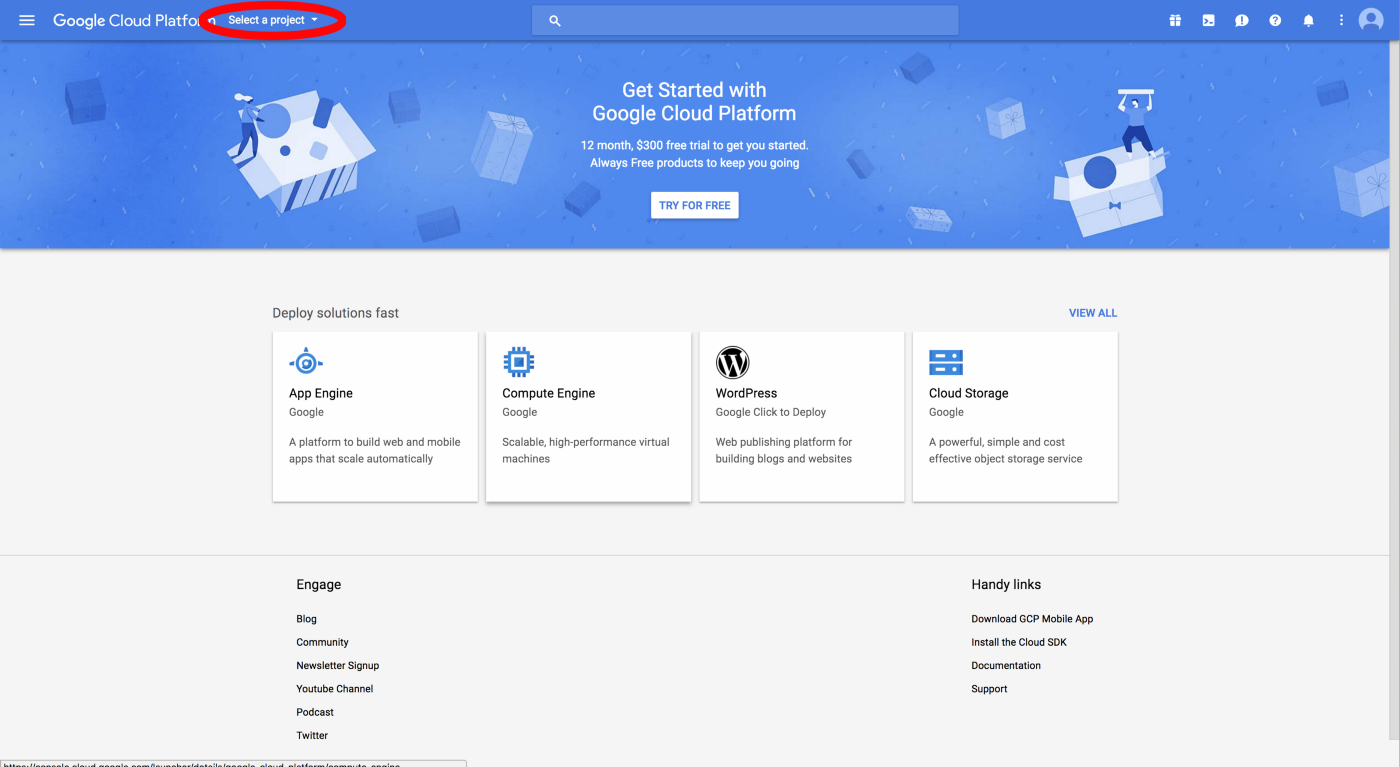
Task: Open the send feedback icon
Action: pyautogui.click(x=1241, y=20)
